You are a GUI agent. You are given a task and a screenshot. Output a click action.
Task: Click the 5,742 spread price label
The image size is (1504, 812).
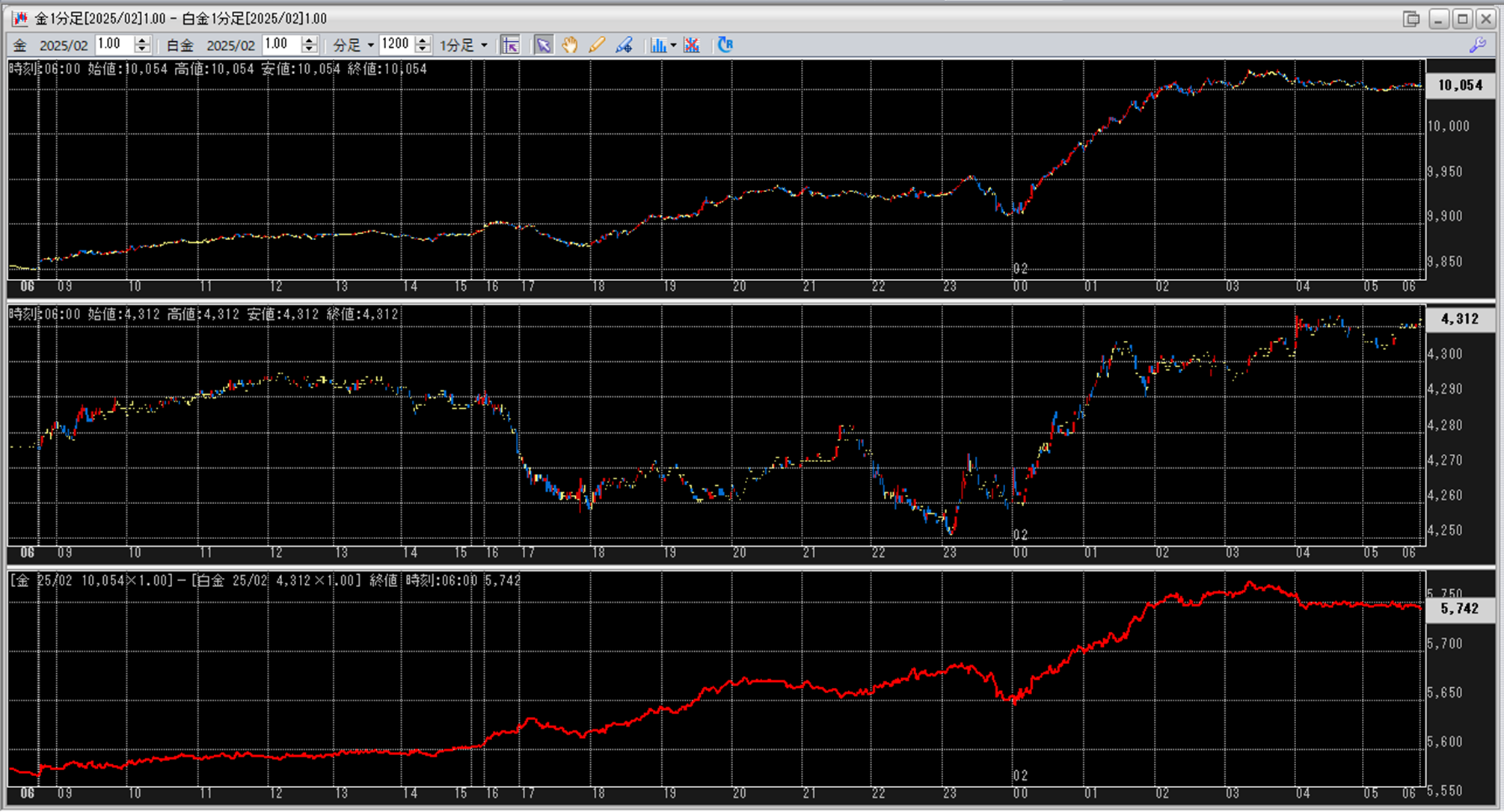click(x=1459, y=609)
